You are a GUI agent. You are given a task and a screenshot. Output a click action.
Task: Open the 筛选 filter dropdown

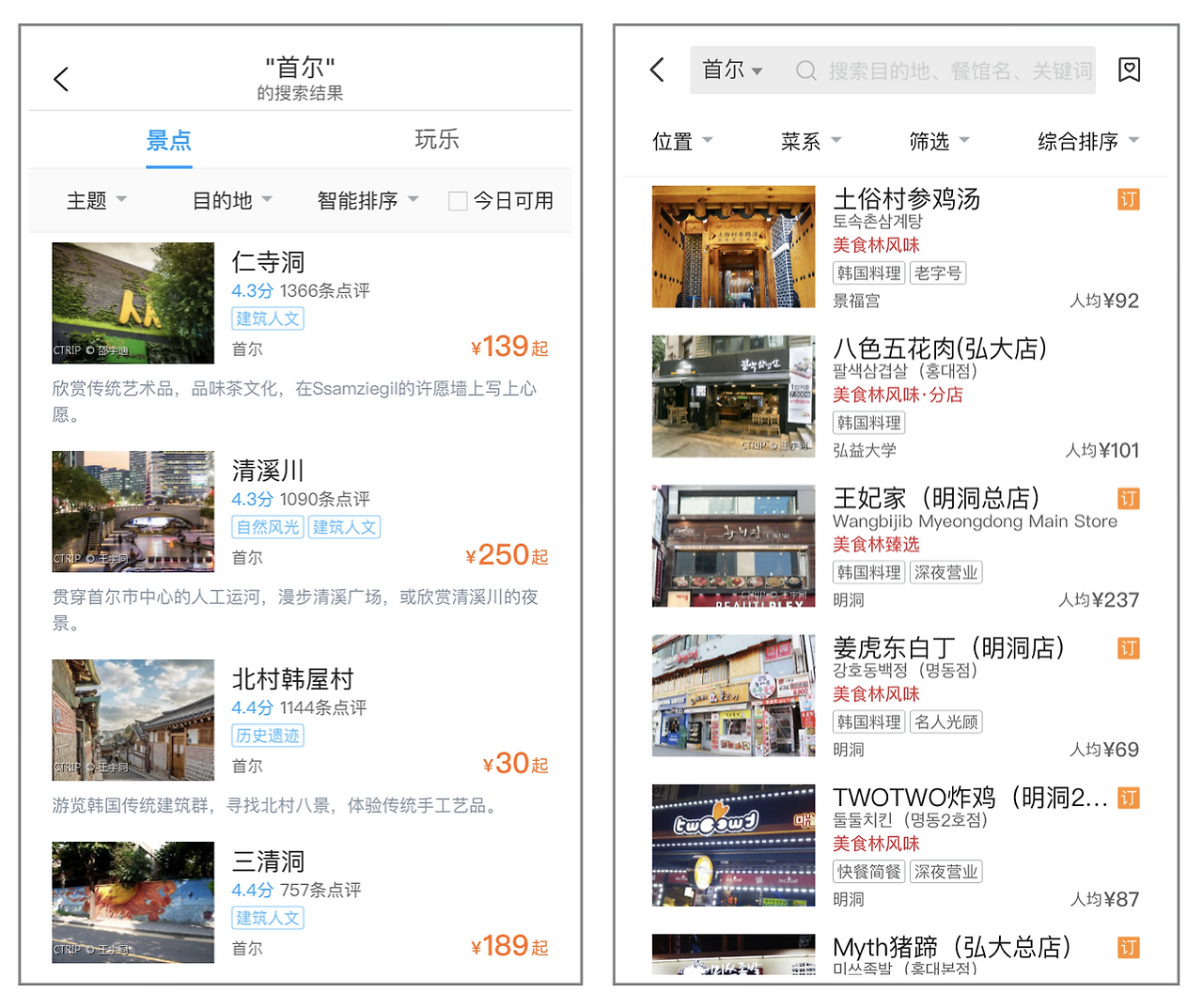pos(940,141)
